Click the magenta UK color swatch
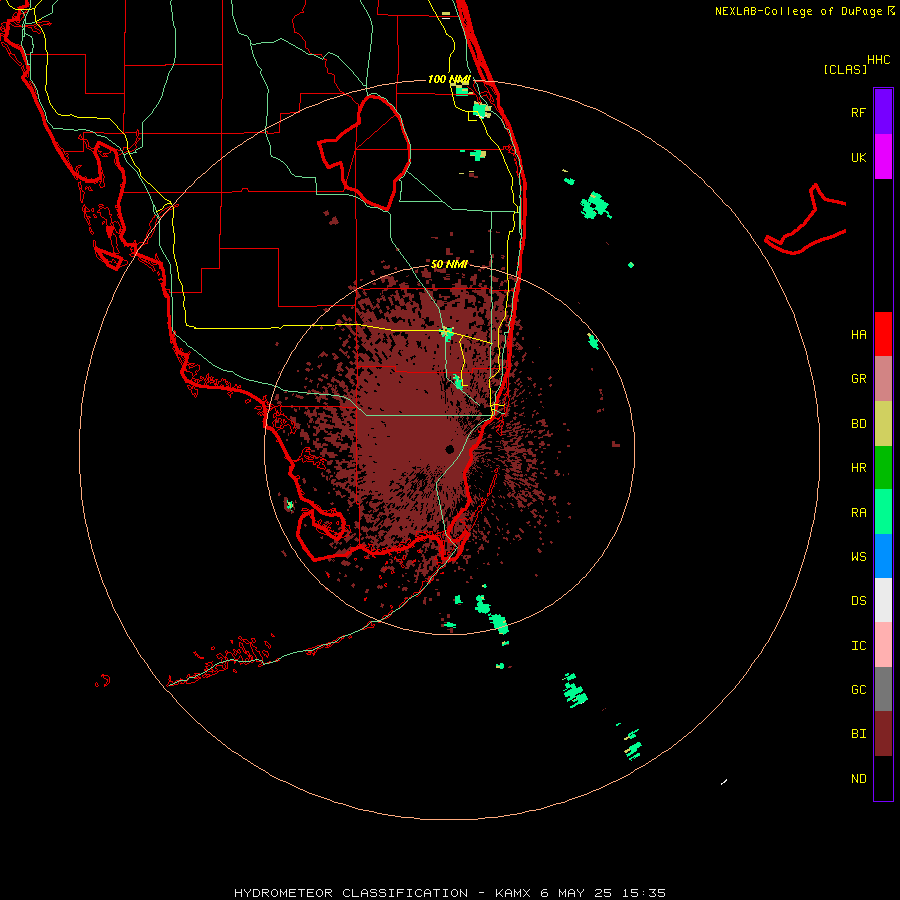Screen dimensions: 900x900 883,157
